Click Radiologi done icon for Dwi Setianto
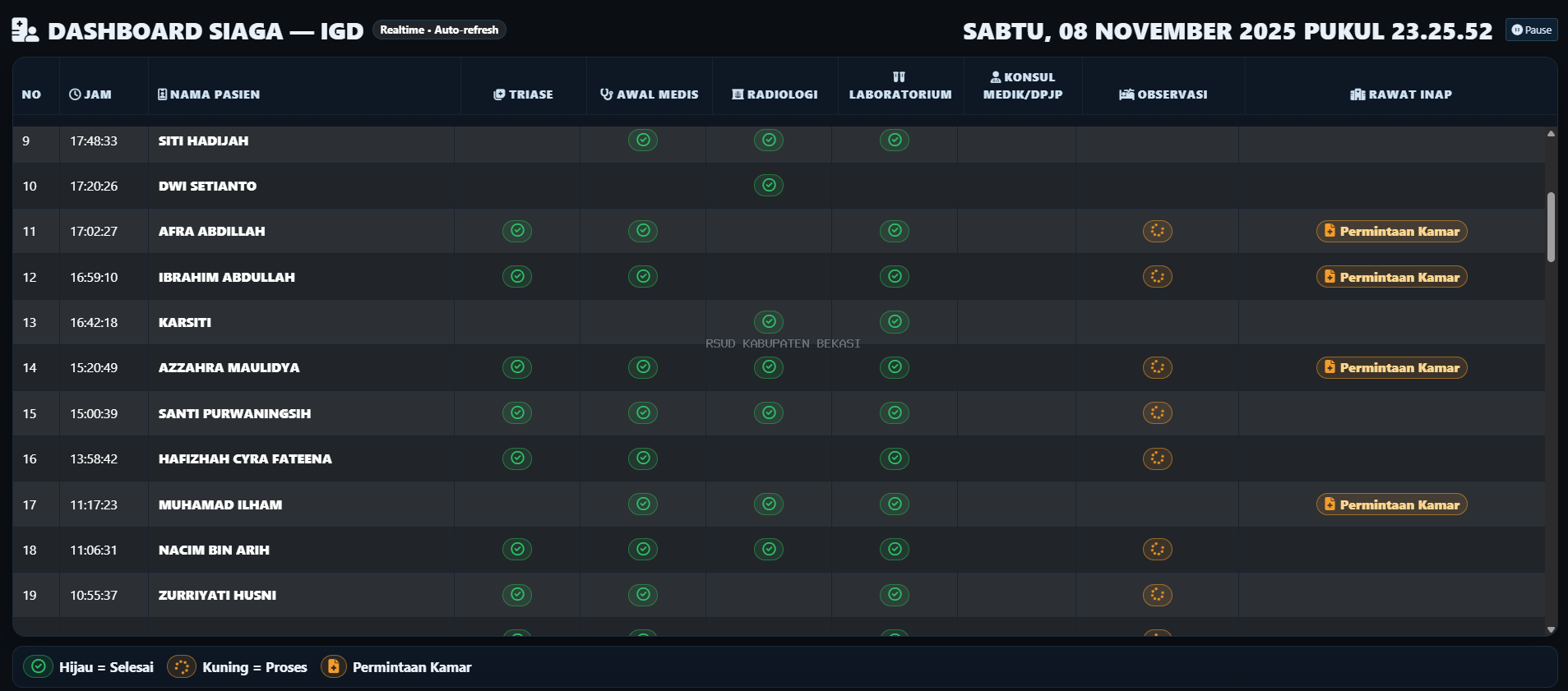 click(x=768, y=186)
